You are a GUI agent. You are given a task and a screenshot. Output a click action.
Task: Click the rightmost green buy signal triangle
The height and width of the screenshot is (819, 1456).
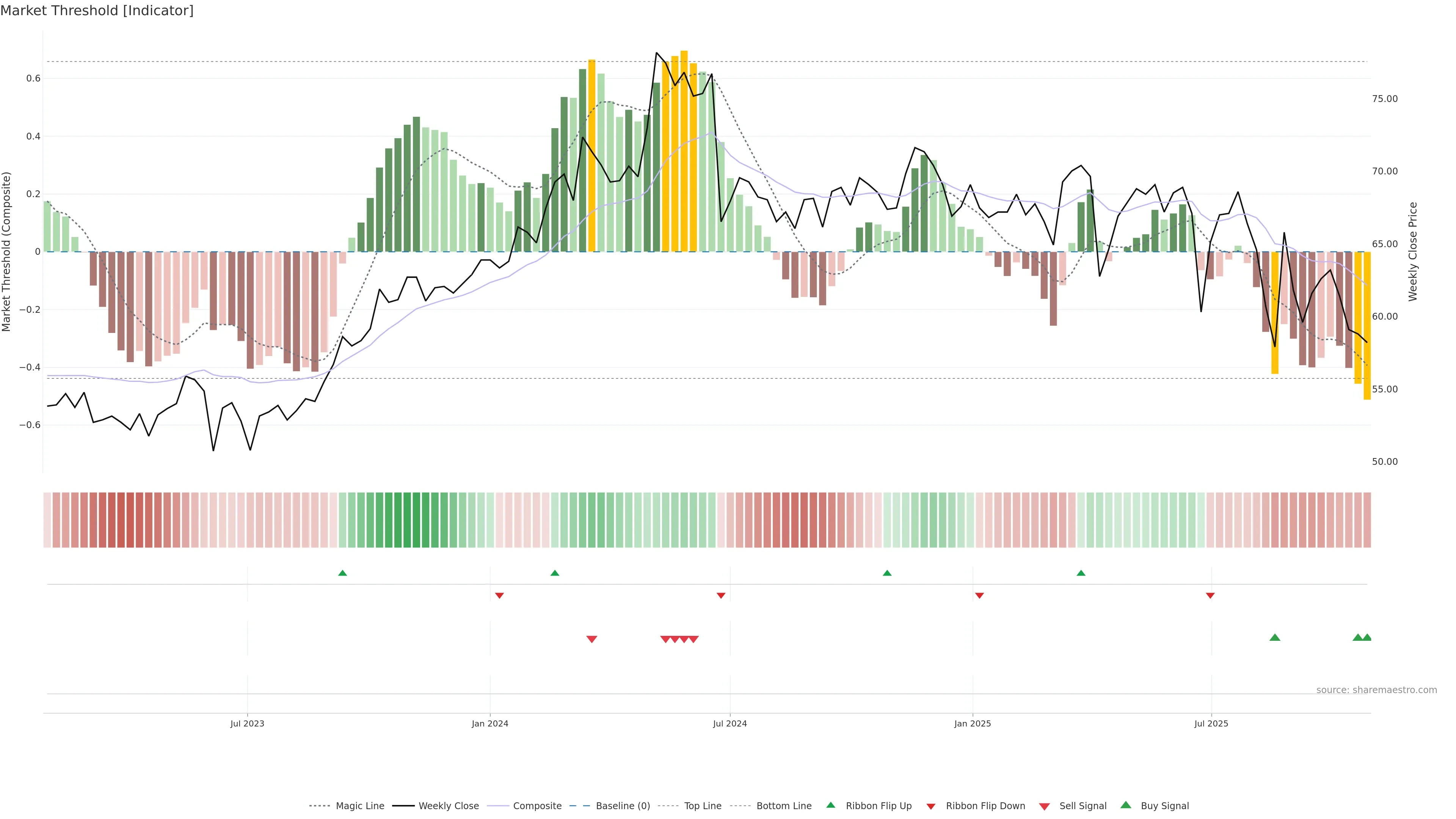coord(1367,637)
